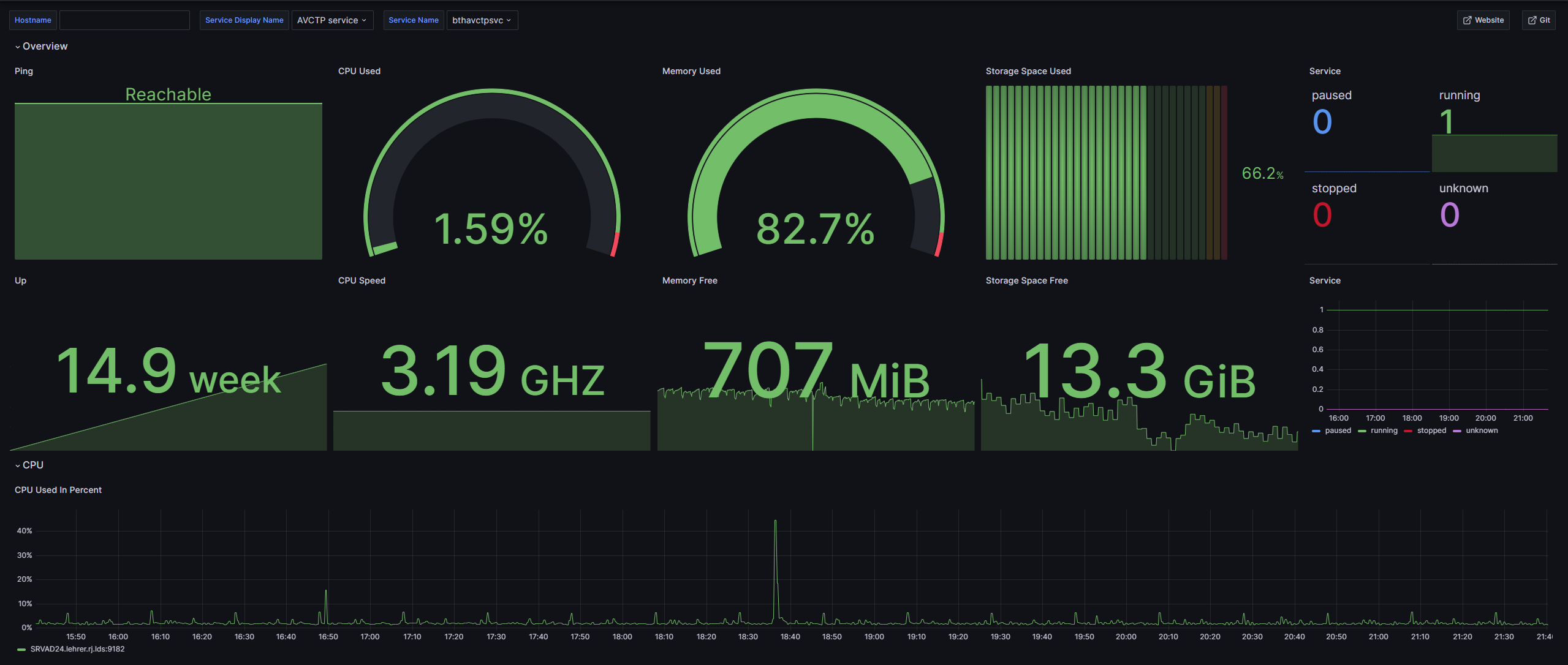Collapse the Overview row chevron

18,47
